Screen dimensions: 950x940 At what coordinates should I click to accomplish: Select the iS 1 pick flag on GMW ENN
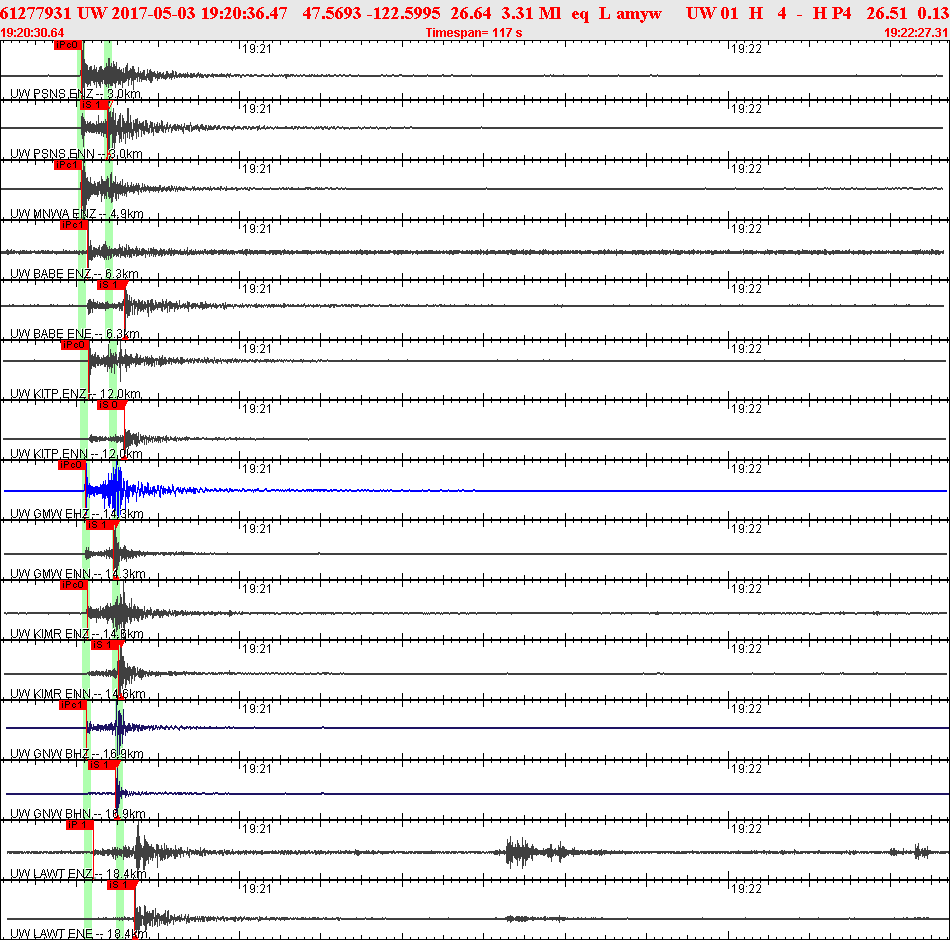coord(100,525)
